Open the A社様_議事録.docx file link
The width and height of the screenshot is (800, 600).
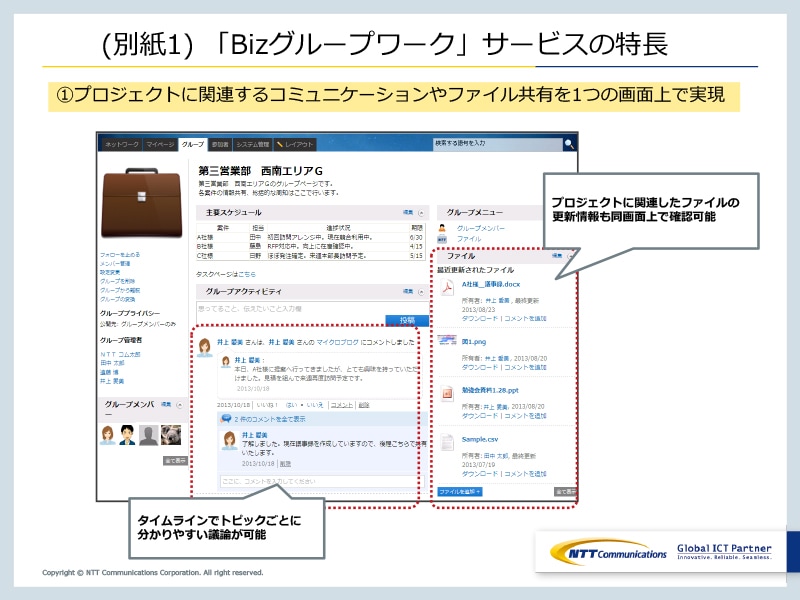coord(491,284)
